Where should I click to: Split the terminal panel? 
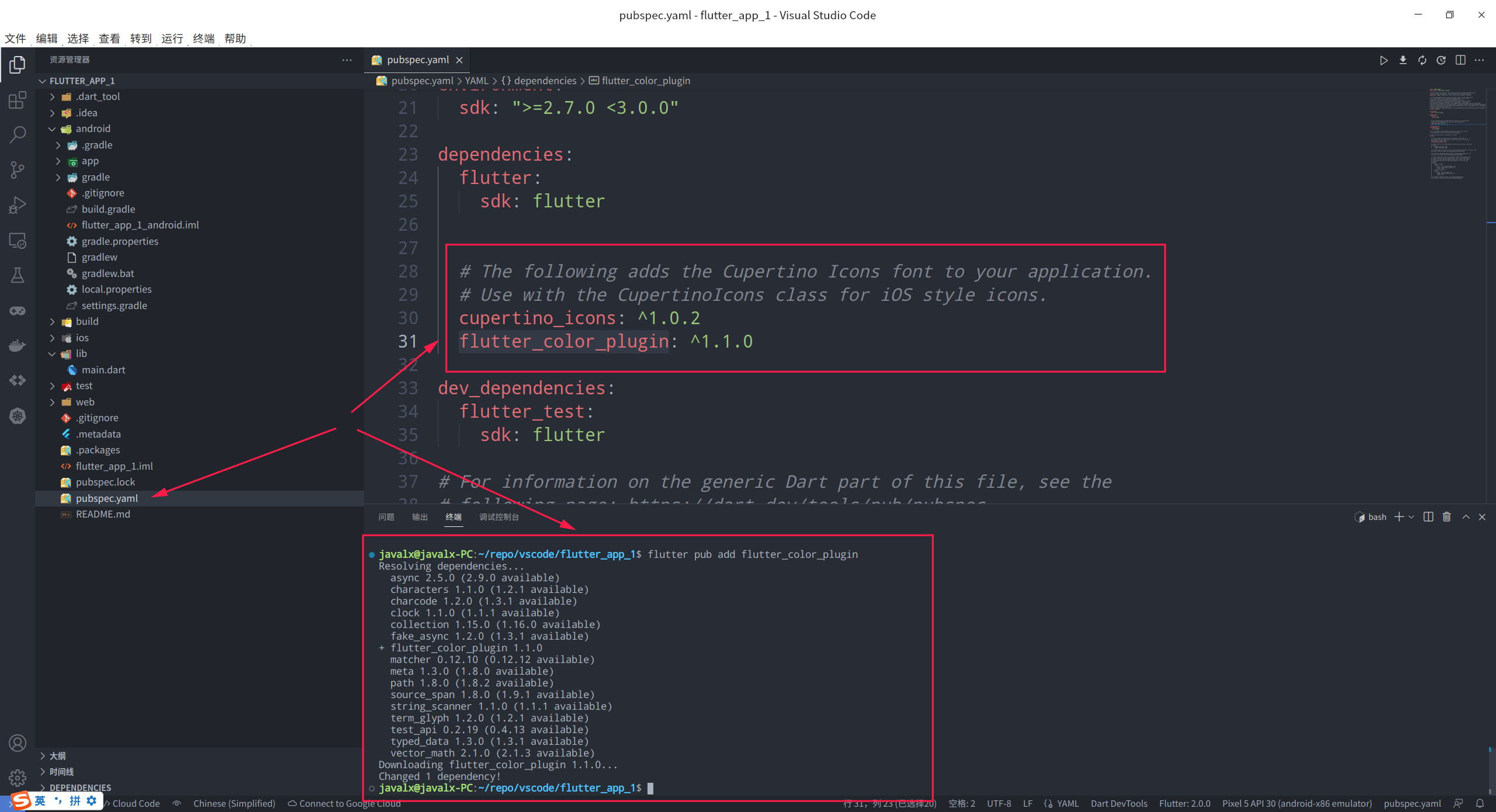pos(1428,517)
